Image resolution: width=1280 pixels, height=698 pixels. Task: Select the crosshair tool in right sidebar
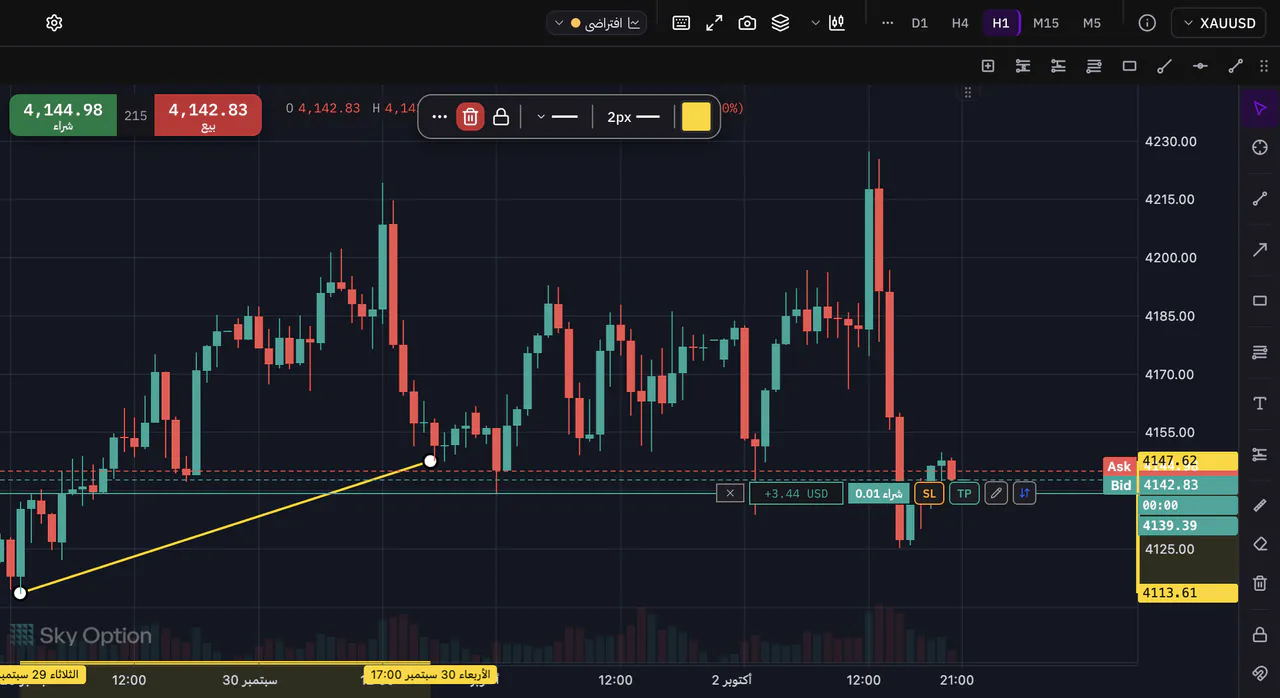point(1260,148)
